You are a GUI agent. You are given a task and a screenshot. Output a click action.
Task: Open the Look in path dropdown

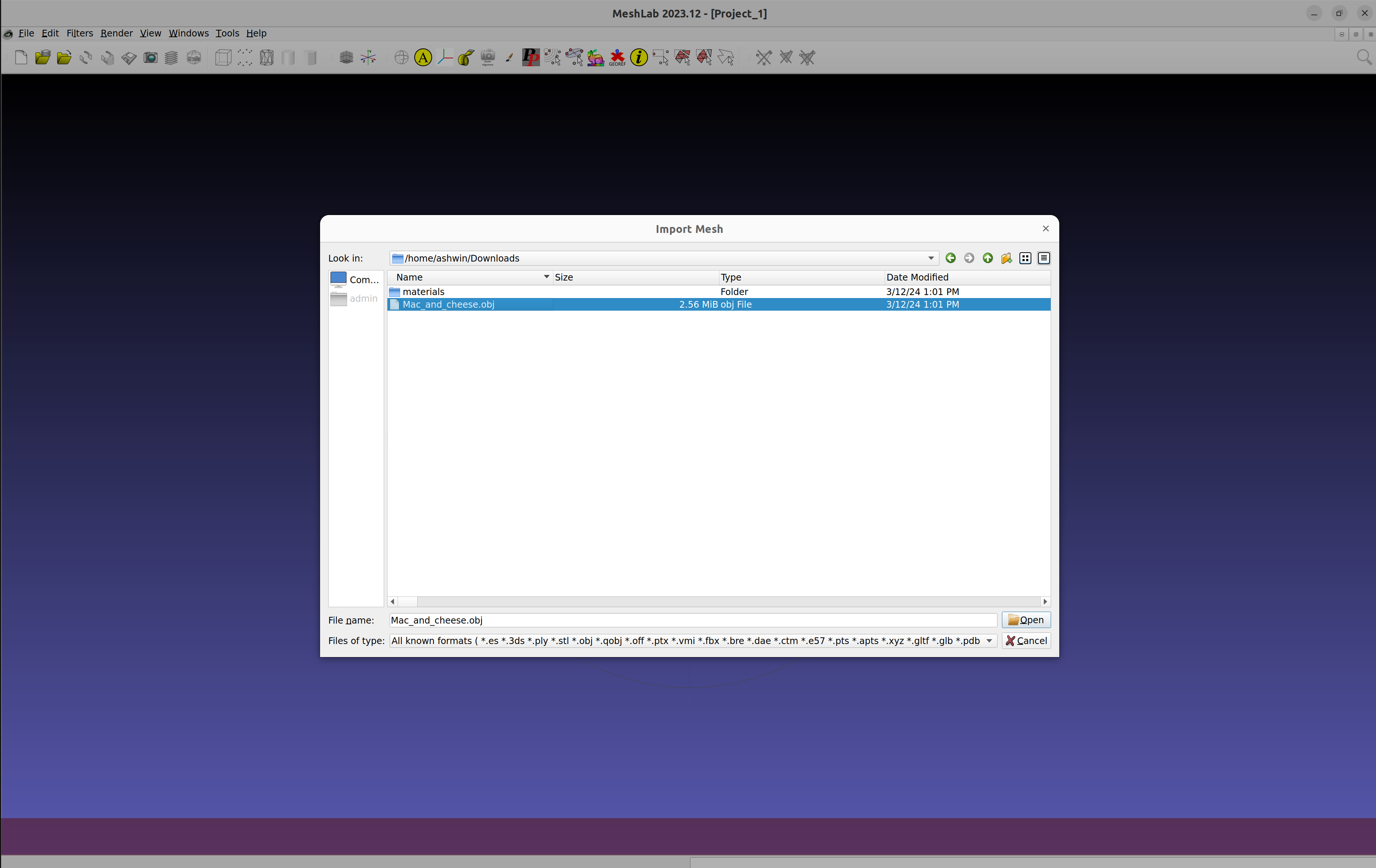(x=930, y=258)
